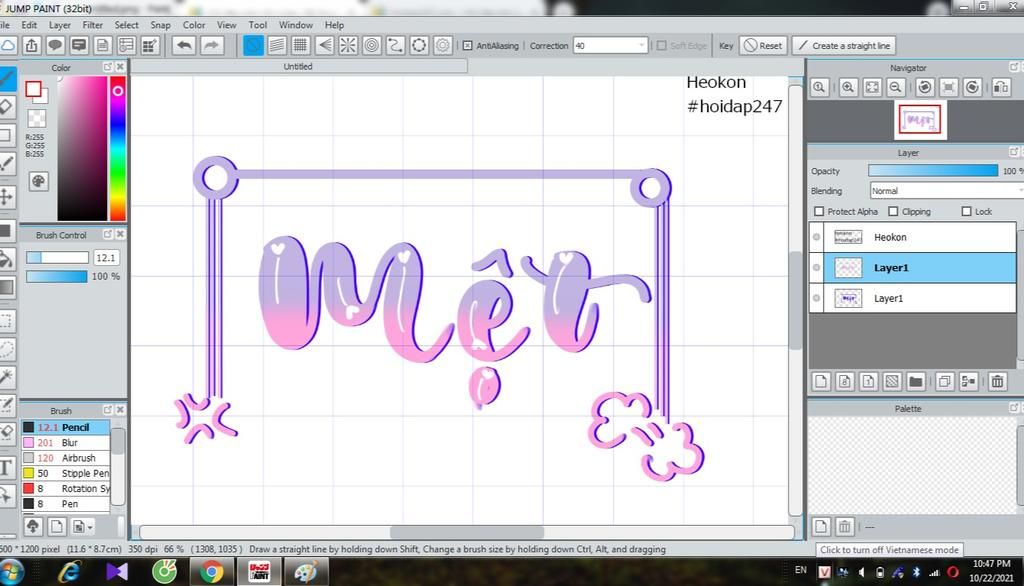Viewport: 1024px width, 586px height.
Task: Open the color palette round icon in Color panel
Action: pos(39,182)
